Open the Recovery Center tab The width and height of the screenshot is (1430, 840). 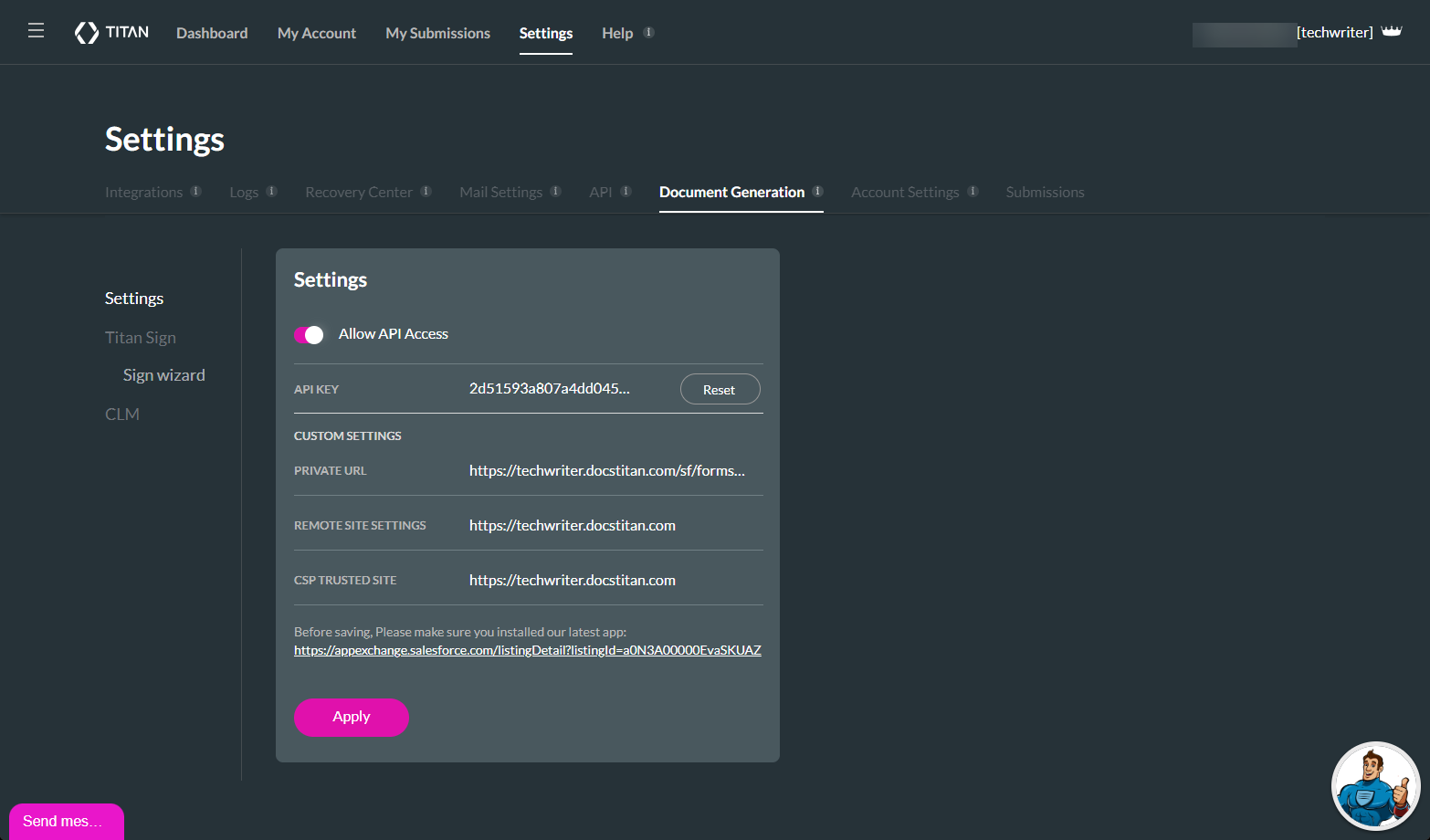[359, 192]
